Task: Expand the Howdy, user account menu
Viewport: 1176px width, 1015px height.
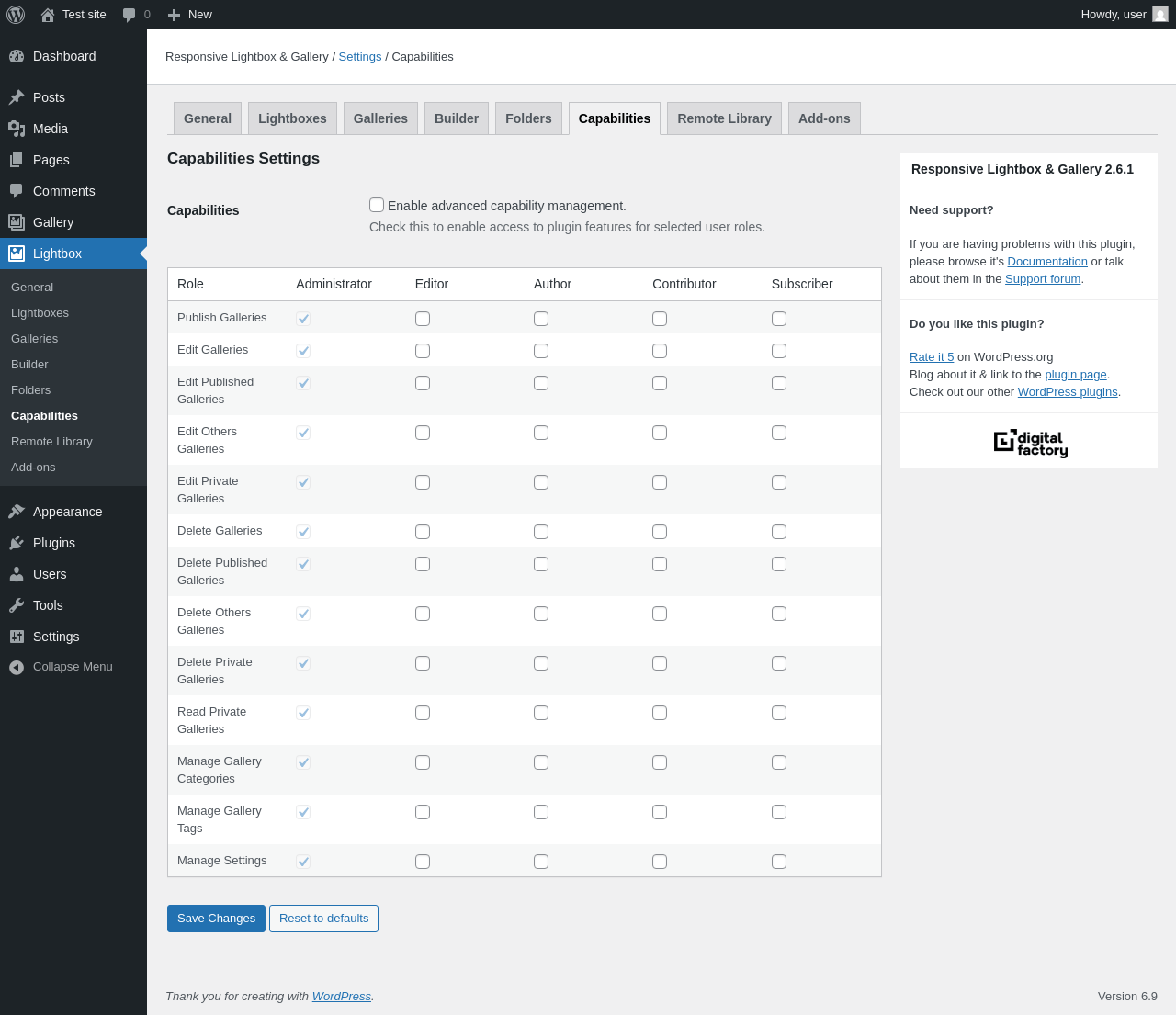Action: coord(1113,15)
